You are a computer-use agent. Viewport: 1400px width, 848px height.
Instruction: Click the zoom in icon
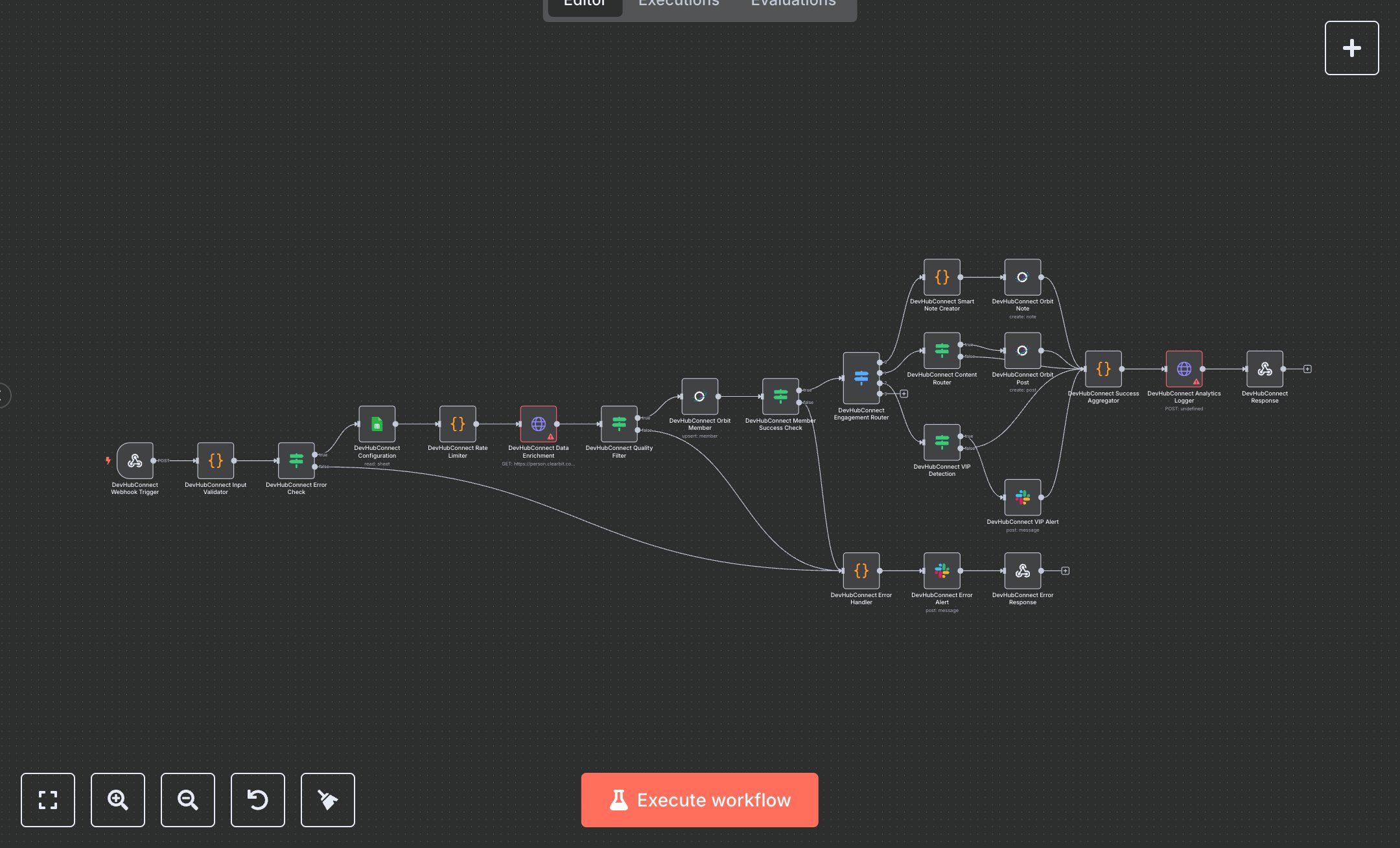pos(117,800)
